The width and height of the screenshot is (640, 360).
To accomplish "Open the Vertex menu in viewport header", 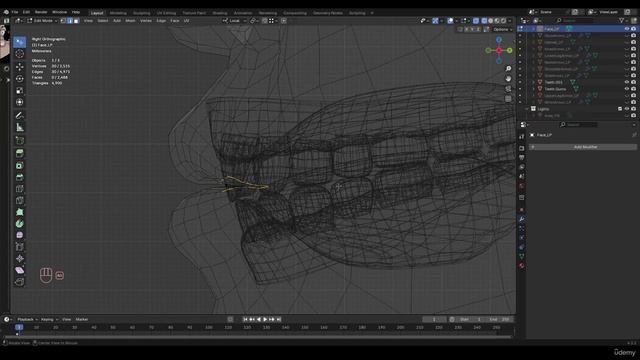I will (146, 20).
